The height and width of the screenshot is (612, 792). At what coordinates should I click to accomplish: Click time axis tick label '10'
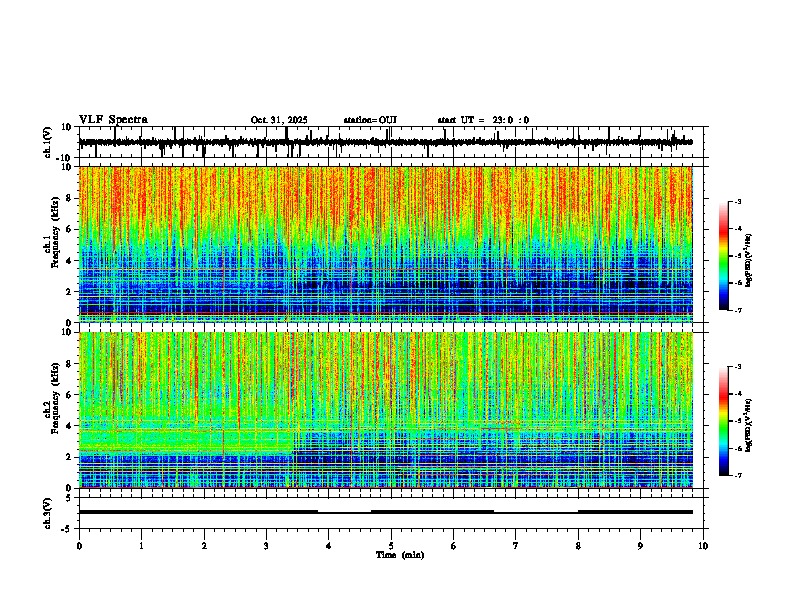pyautogui.click(x=703, y=546)
